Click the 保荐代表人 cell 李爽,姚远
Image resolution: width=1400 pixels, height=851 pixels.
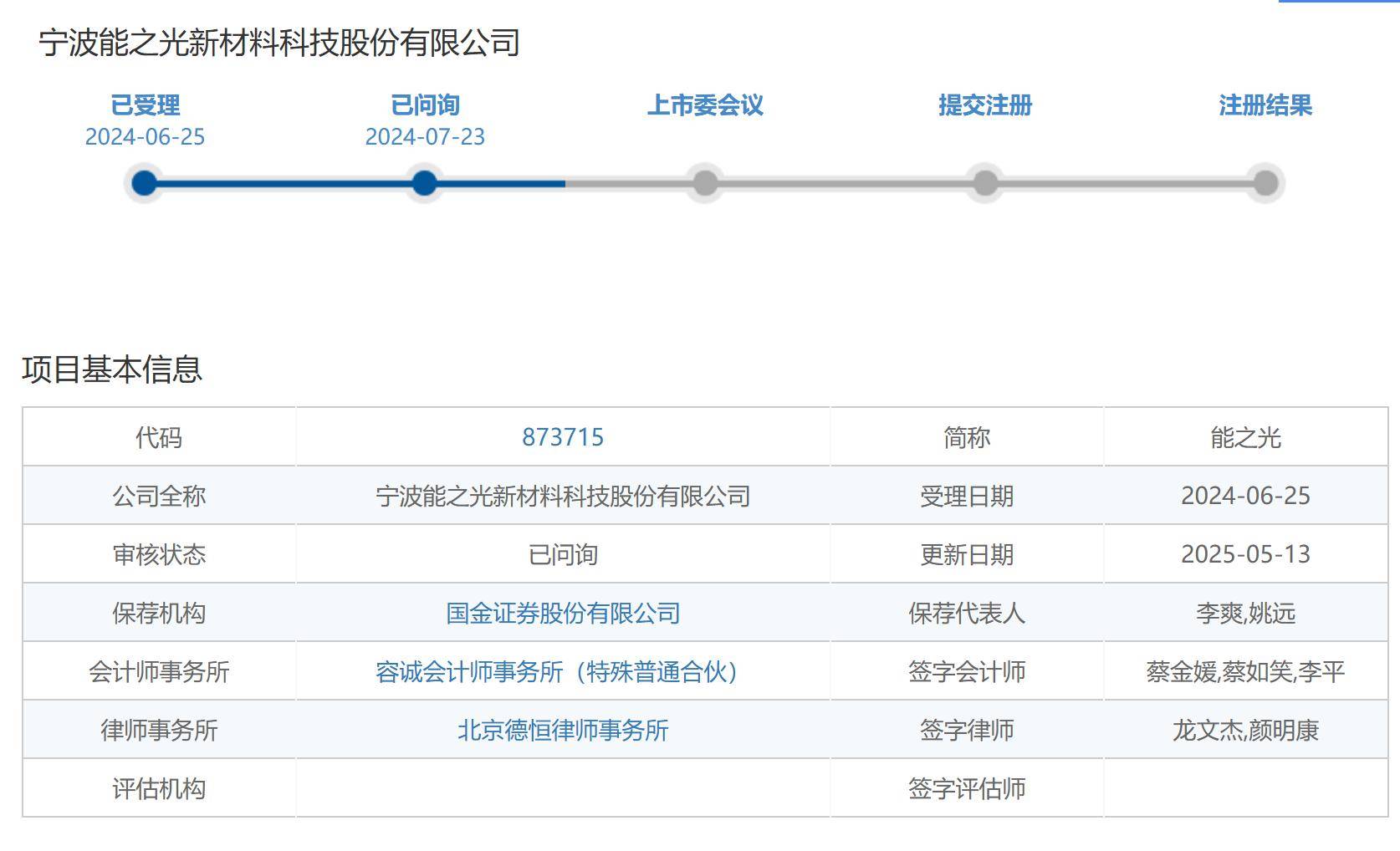point(1245,613)
